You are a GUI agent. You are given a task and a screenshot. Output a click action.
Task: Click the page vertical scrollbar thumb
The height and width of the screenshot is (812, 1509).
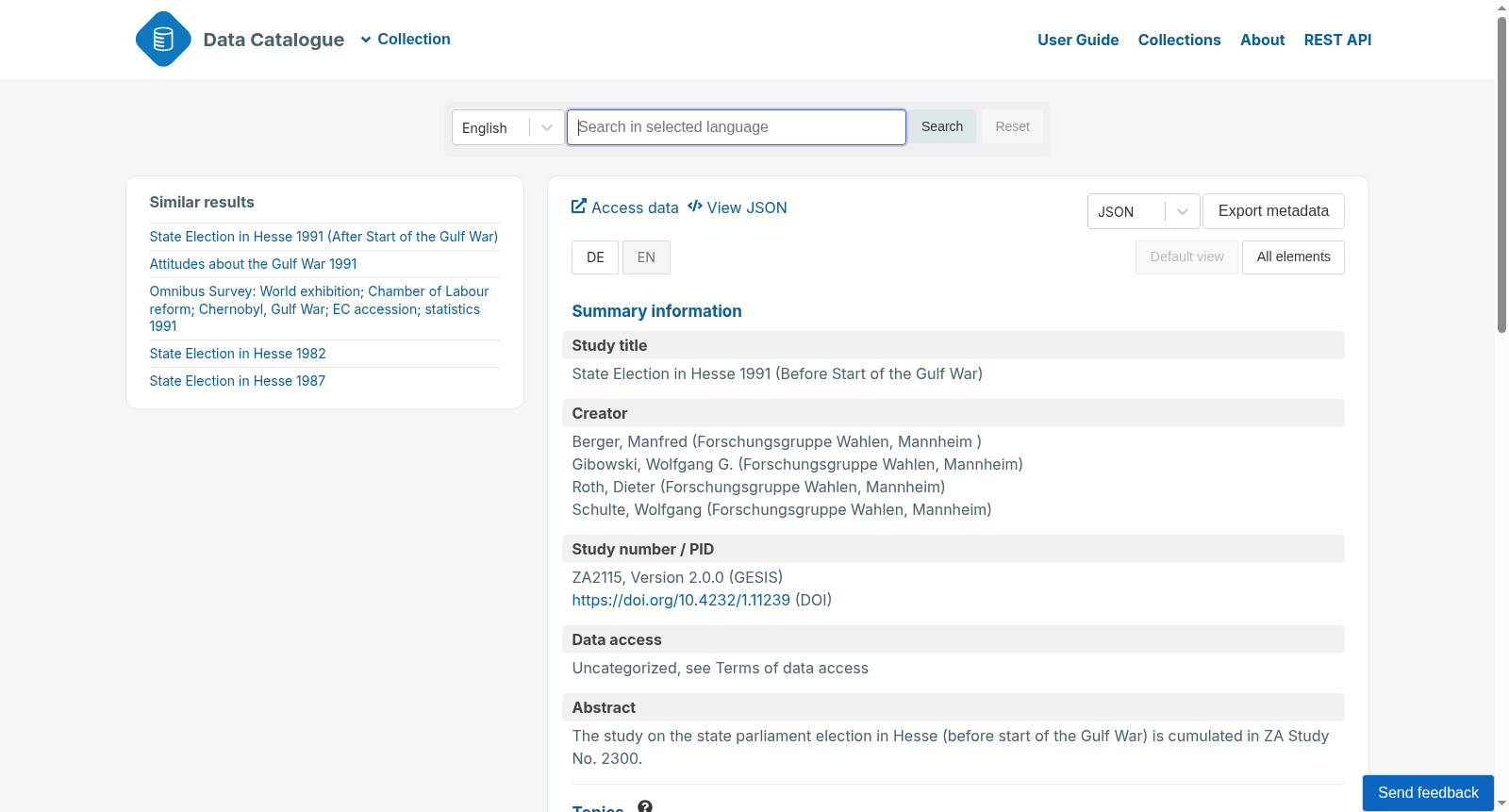point(1501,174)
